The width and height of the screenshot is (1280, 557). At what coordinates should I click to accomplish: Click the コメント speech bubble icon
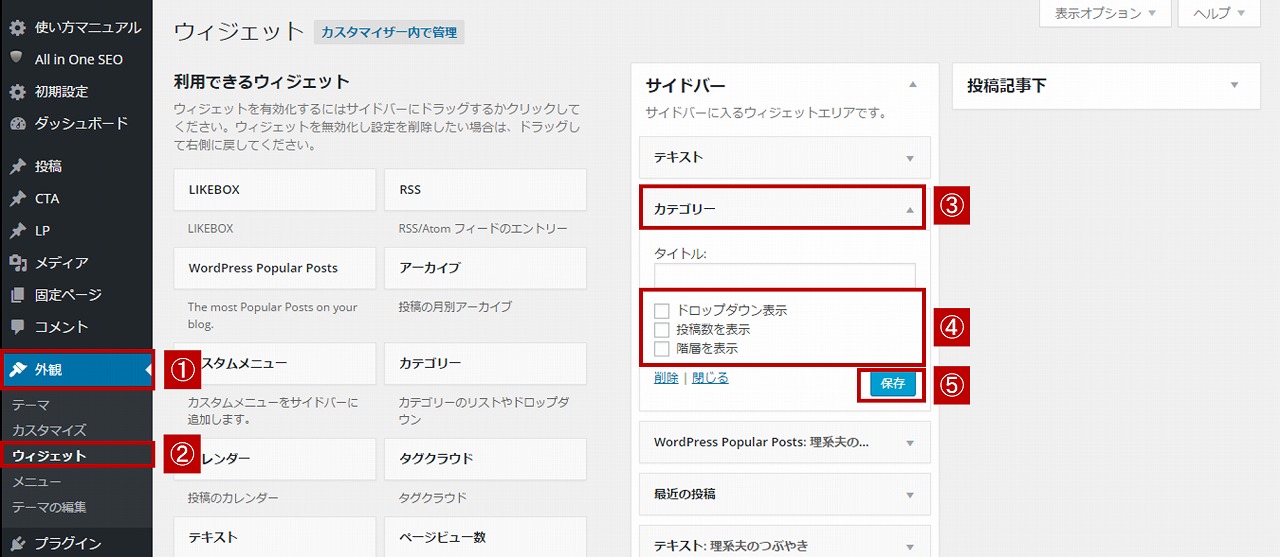click(x=17, y=327)
